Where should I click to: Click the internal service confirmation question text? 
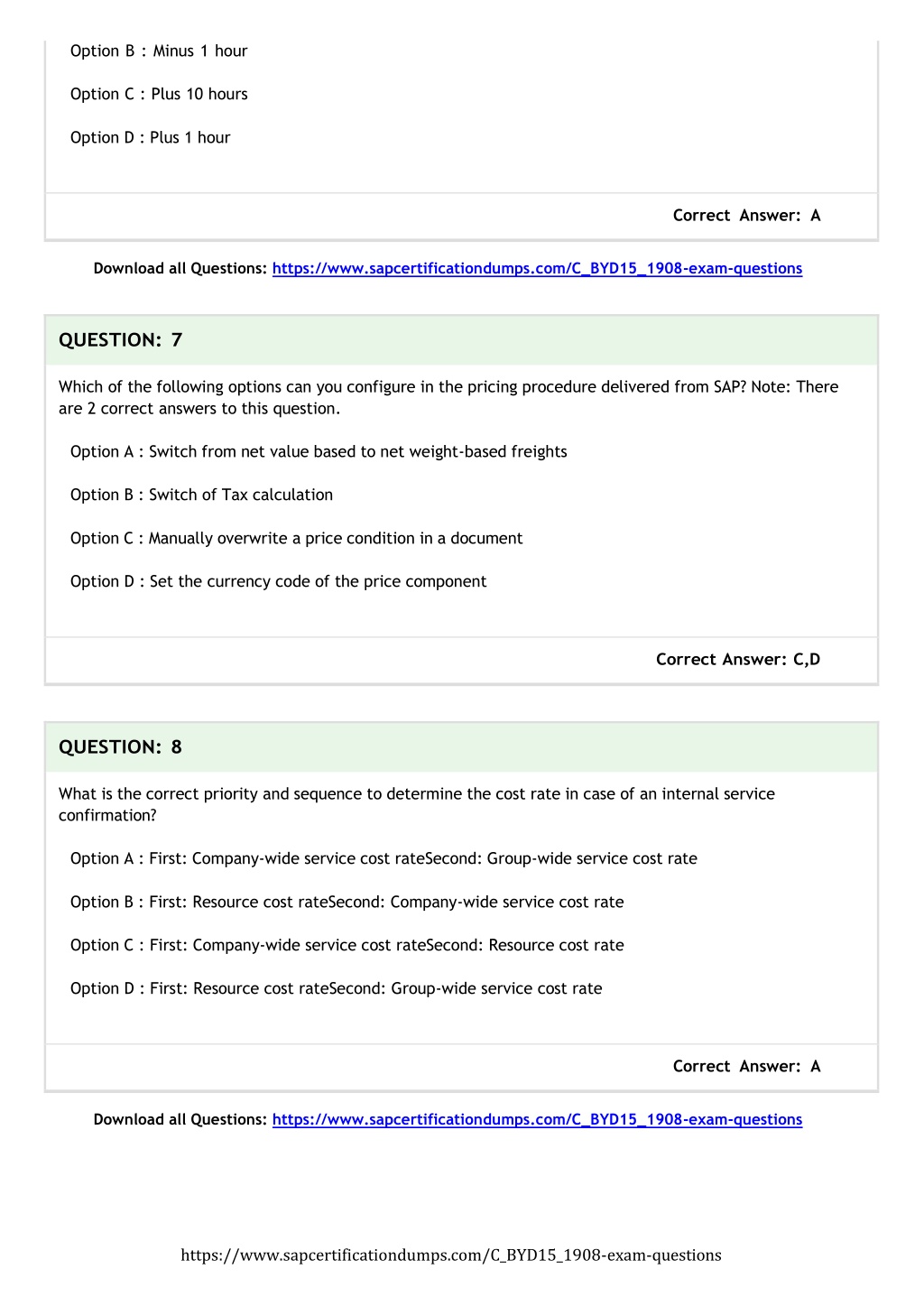point(417,804)
